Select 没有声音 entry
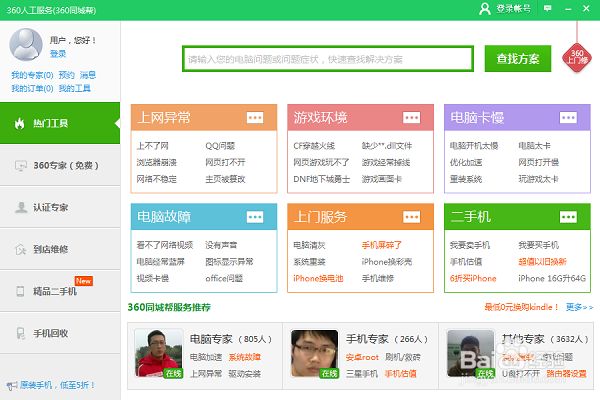 pyautogui.click(x=221, y=245)
